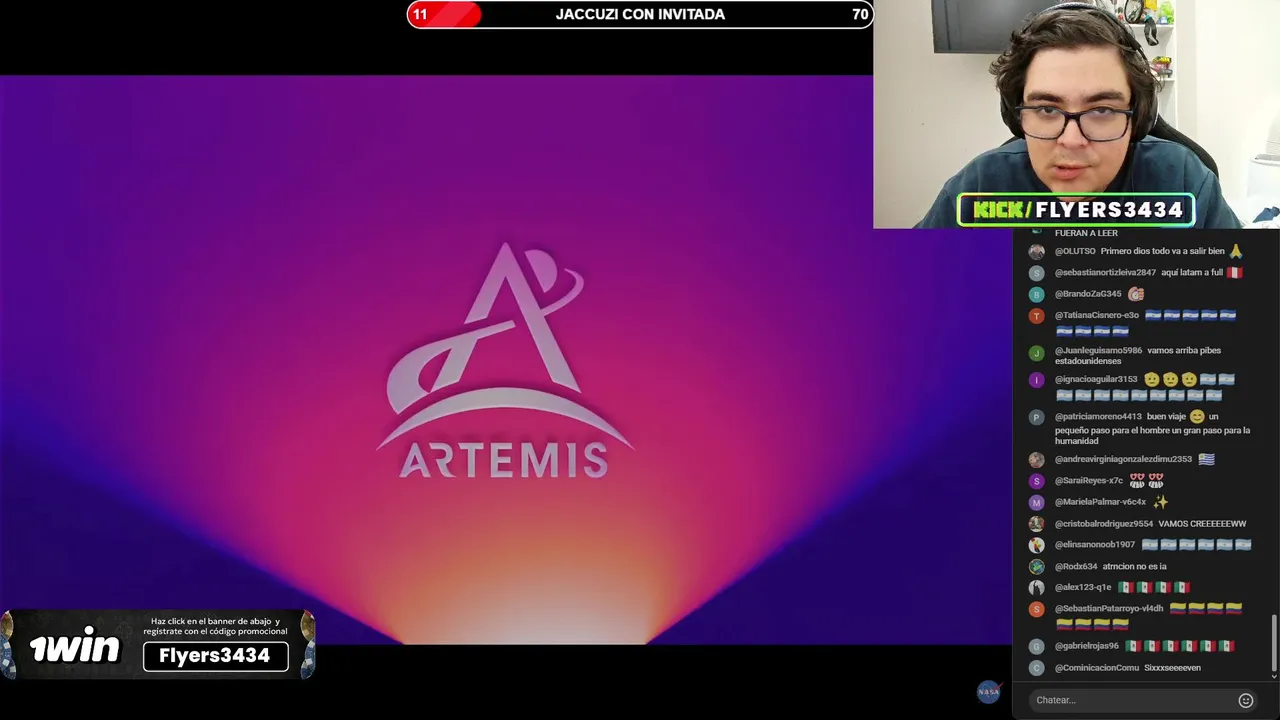Click message 'atrncion no es ia'
Viewport: 1280px width, 720px height.
point(1134,567)
